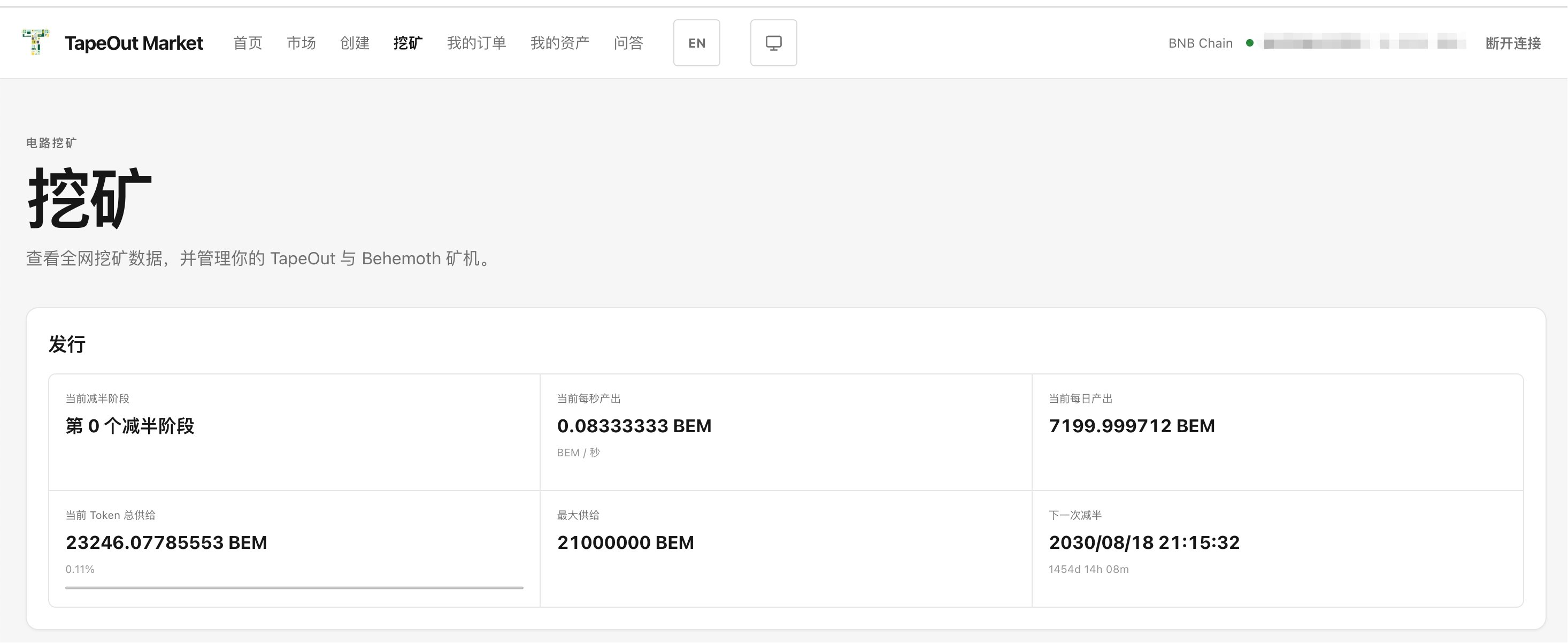Select the 挖矿 mining nav item
Viewport: 1568px width, 643px height.
click(x=408, y=43)
